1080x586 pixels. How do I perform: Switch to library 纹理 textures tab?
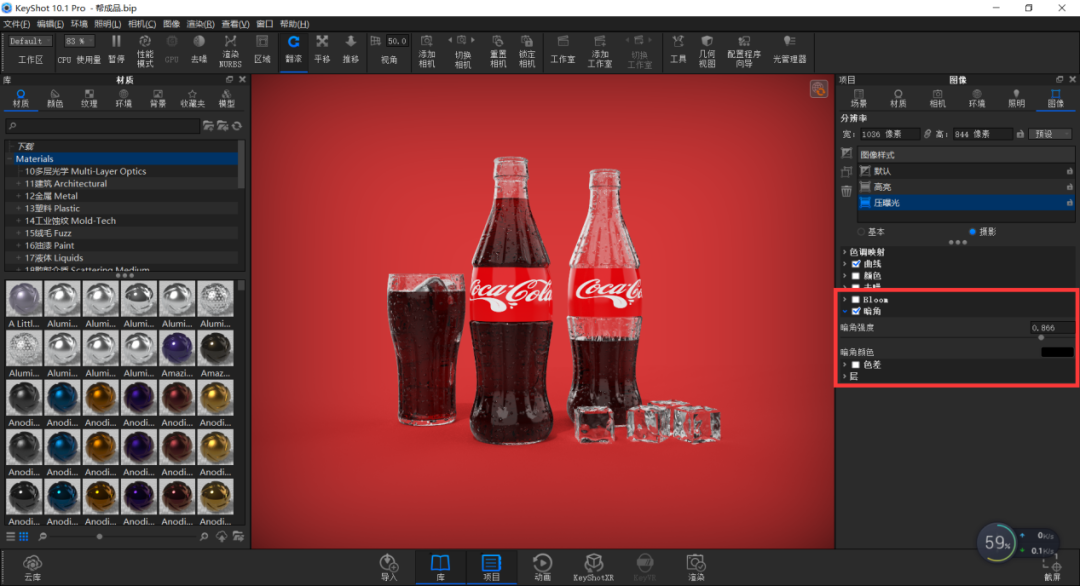89,98
